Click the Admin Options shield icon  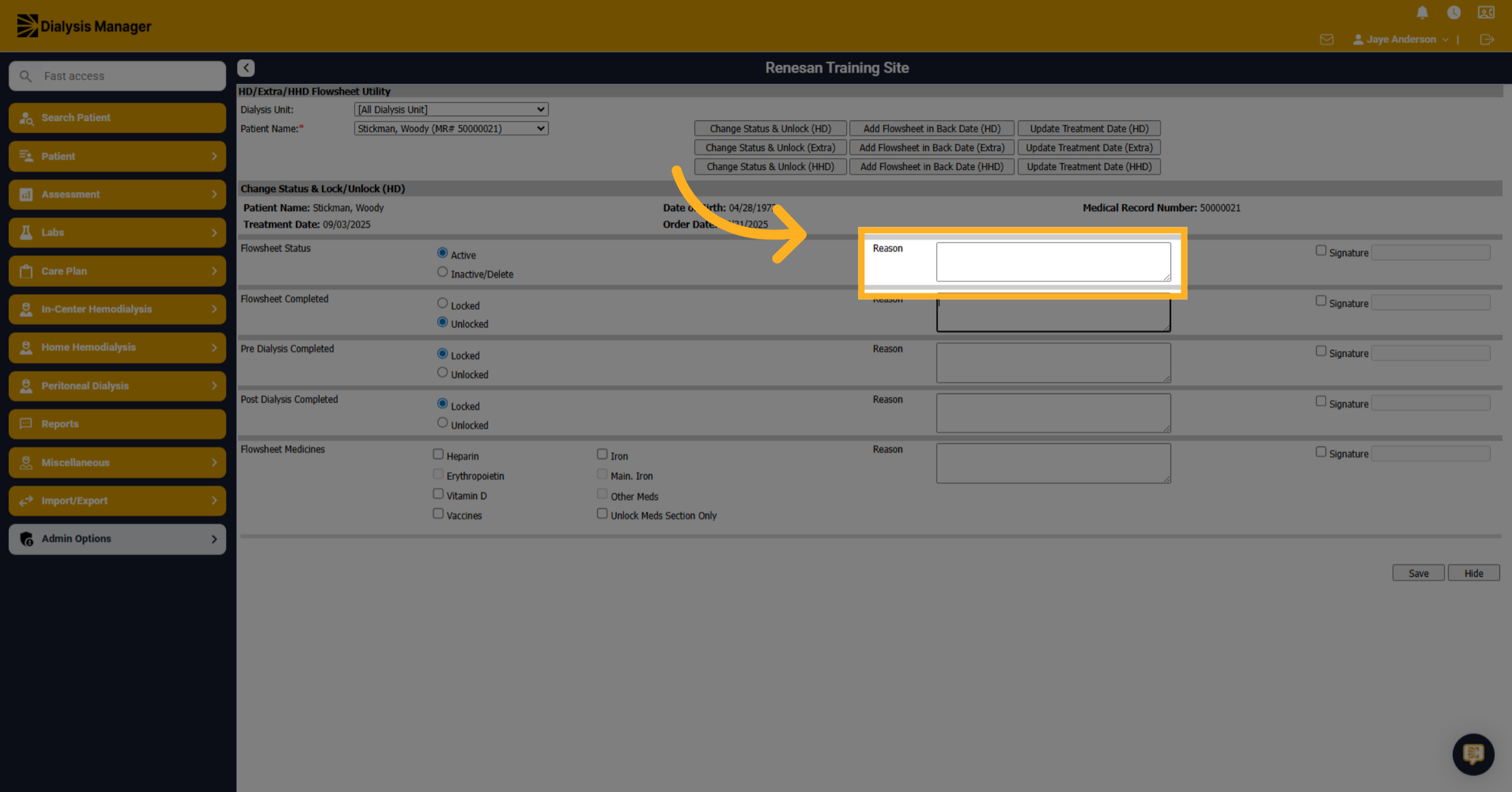(x=26, y=539)
